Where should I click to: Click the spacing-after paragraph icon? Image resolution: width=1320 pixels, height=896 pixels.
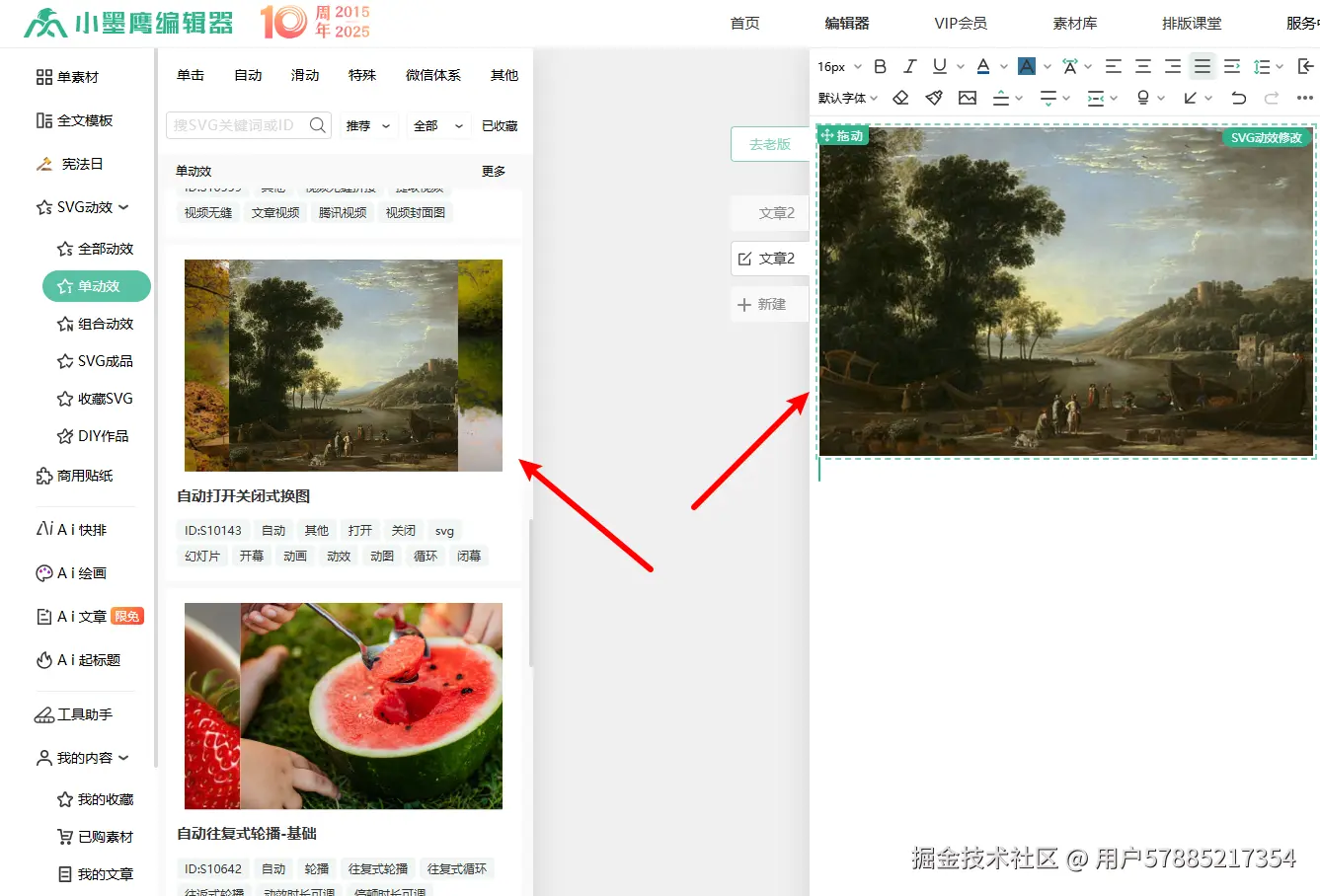click(1048, 98)
